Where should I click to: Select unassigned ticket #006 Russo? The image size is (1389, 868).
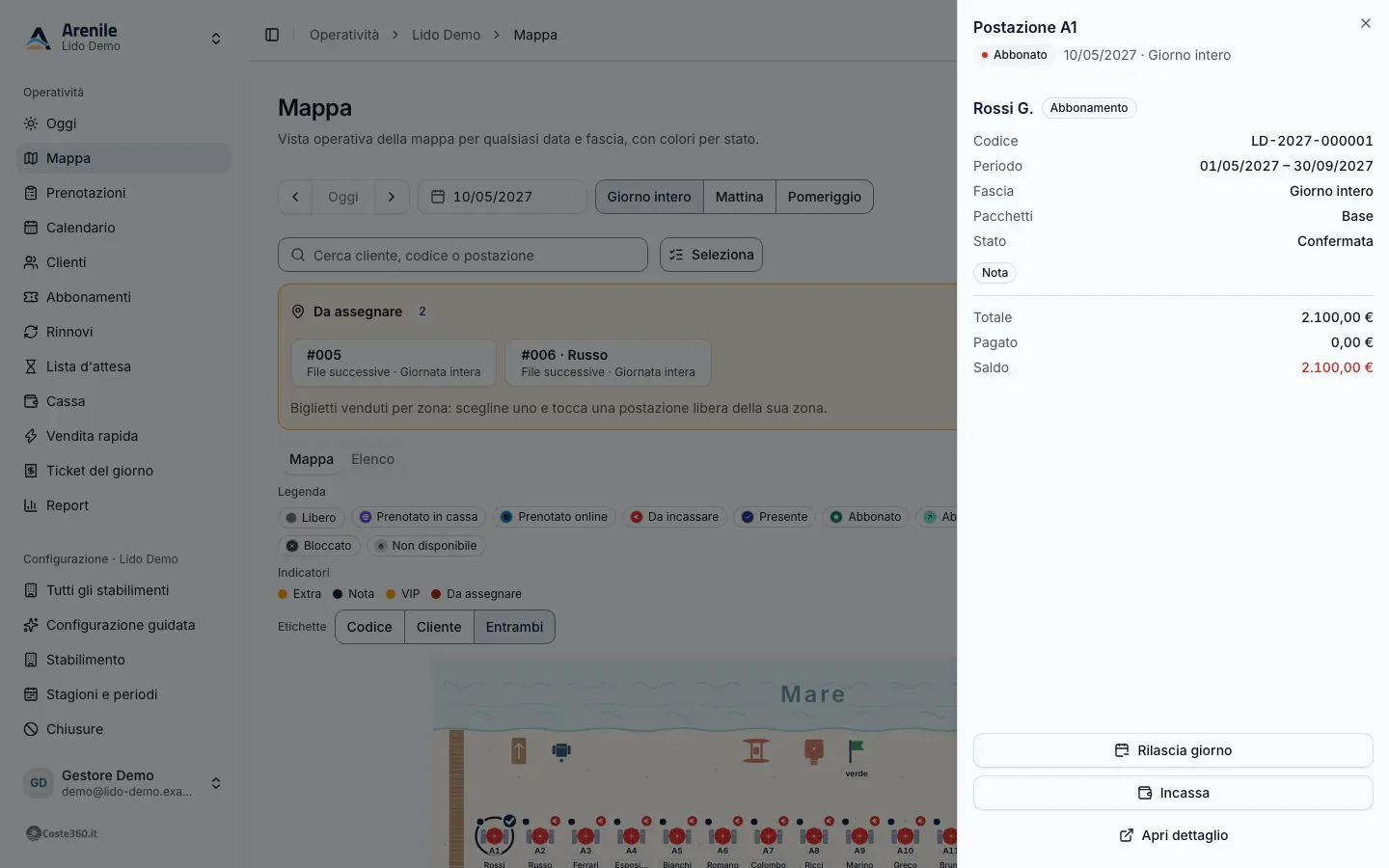(x=609, y=363)
